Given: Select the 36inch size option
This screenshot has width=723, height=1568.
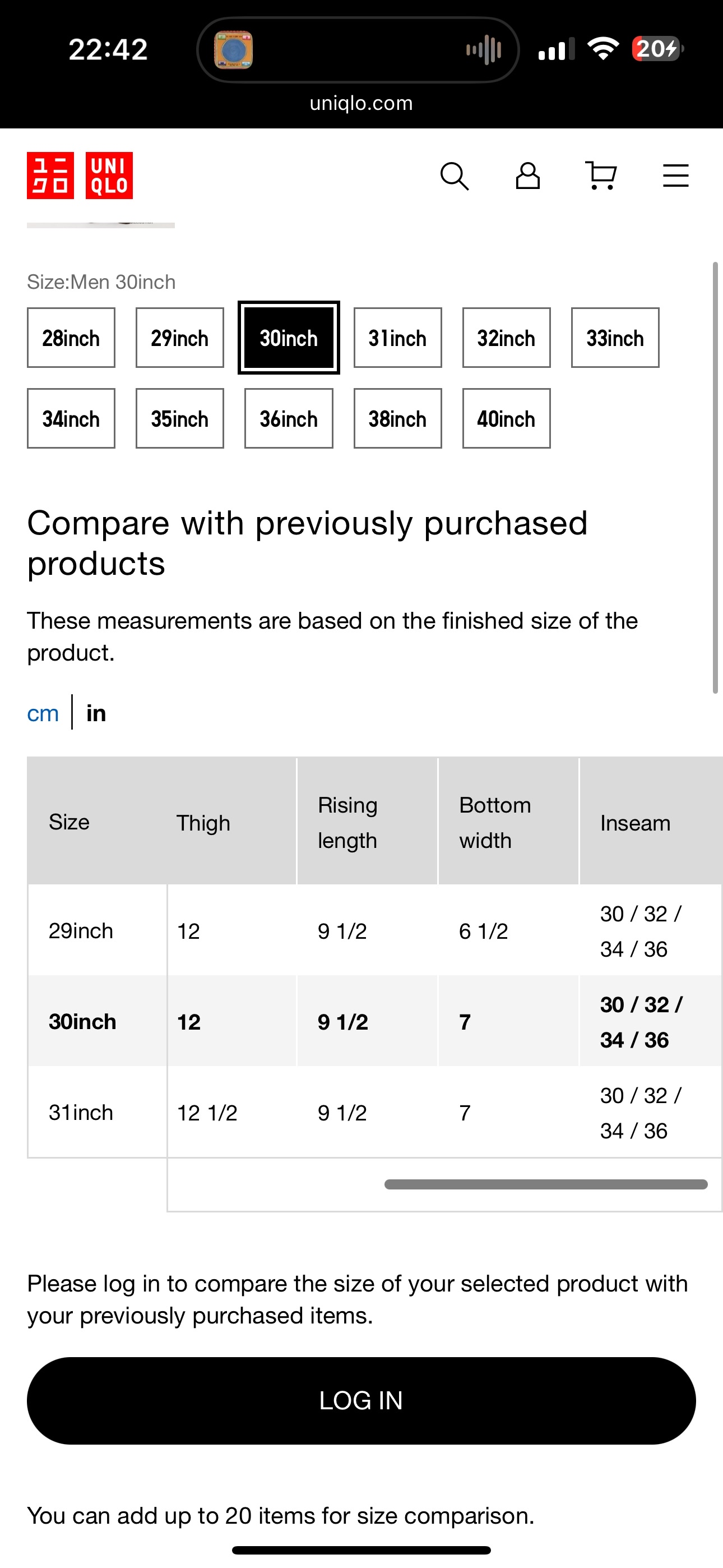Looking at the screenshot, I should click(289, 419).
